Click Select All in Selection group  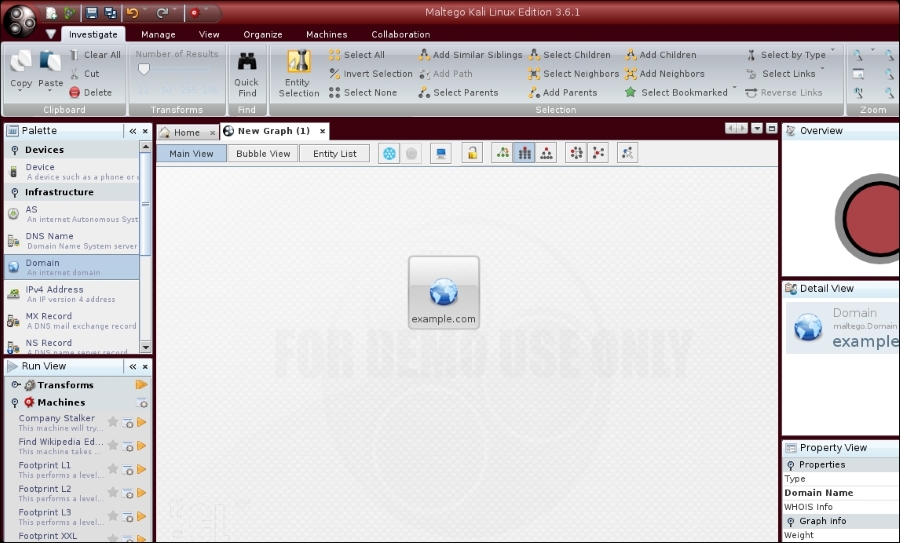pyautogui.click(x=356, y=55)
